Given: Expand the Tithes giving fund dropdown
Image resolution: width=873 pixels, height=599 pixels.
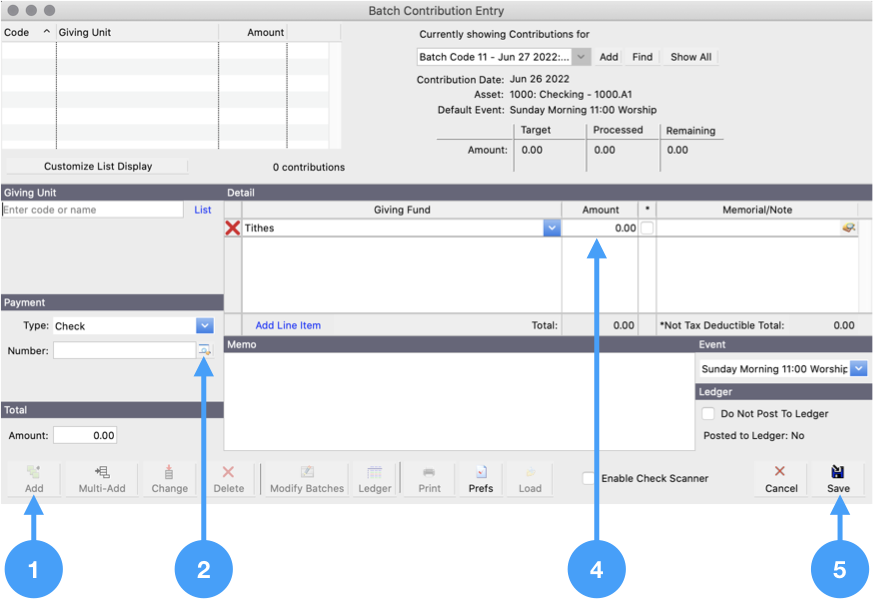Looking at the screenshot, I should point(551,227).
